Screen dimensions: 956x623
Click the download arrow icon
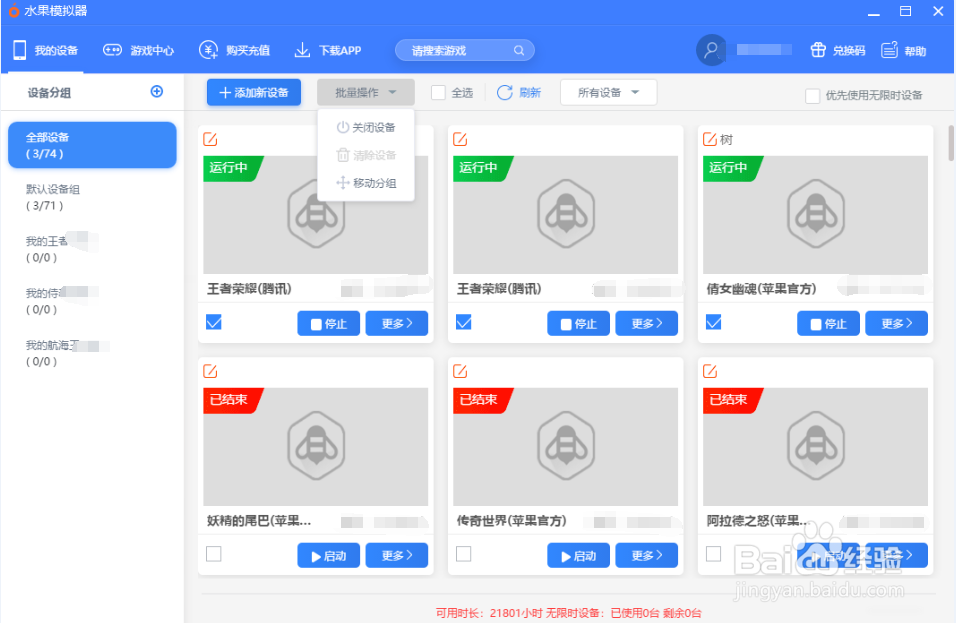302,50
